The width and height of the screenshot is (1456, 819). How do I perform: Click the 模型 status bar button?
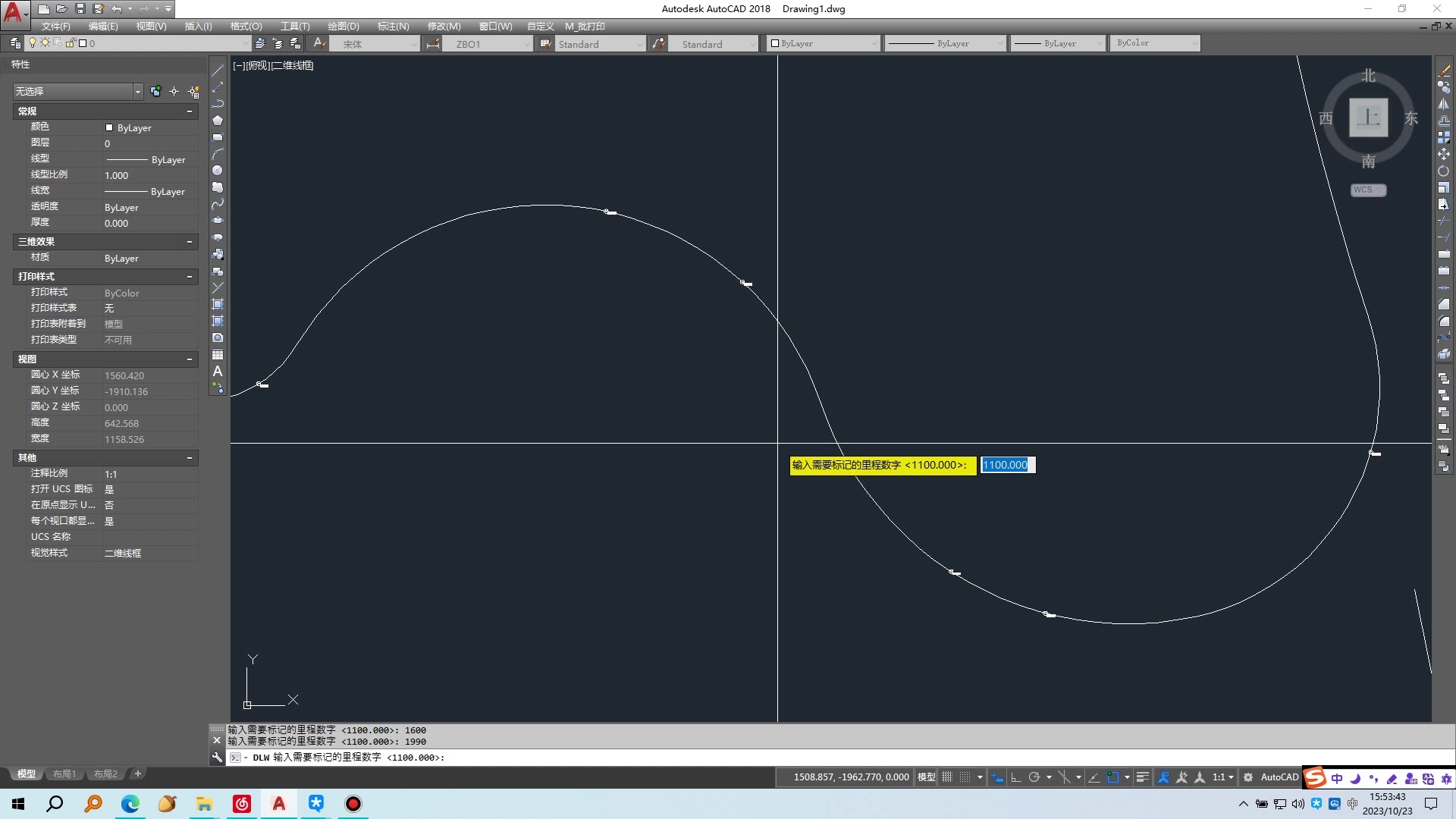pos(926,777)
